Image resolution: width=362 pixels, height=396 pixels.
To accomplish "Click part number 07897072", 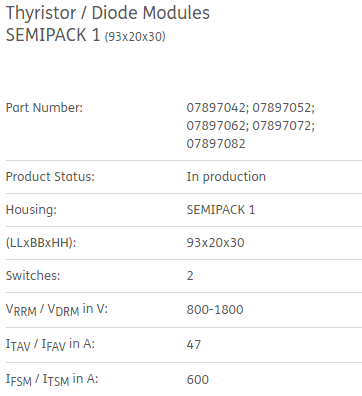I will (283, 126).
